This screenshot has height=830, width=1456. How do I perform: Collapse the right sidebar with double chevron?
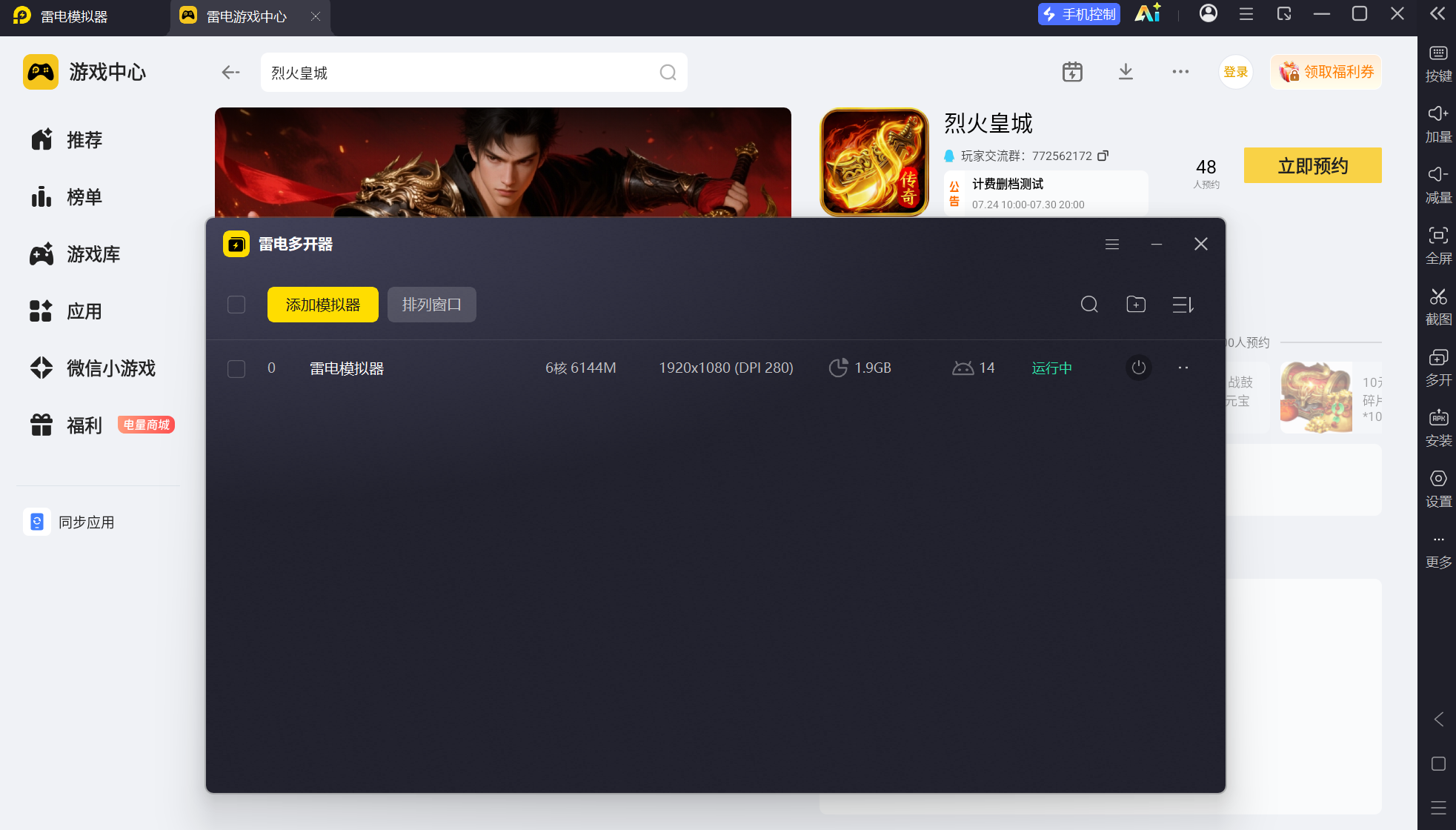tap(1437, 13)
